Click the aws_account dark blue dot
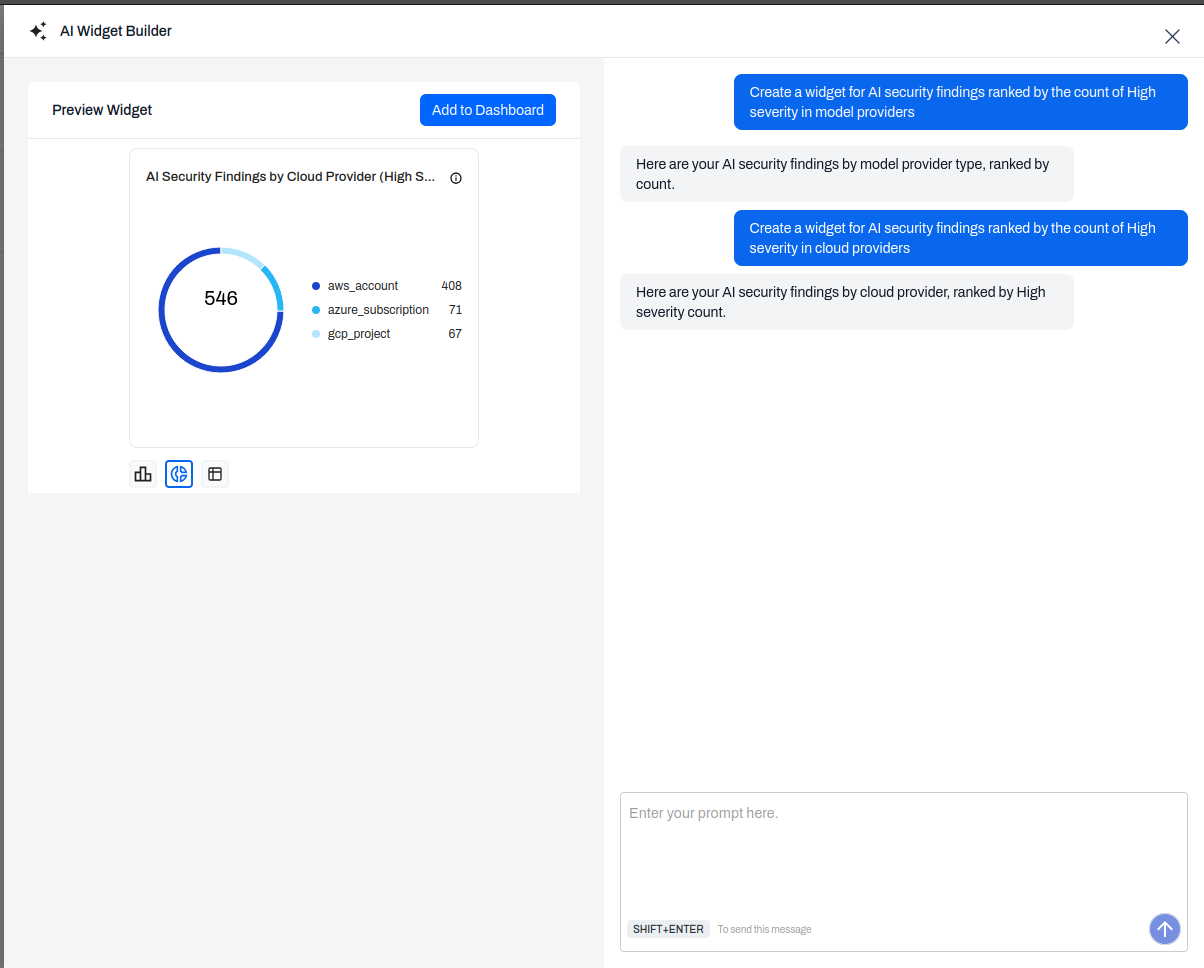Viewport: 1204px width, 968px height. coord(316,286)
